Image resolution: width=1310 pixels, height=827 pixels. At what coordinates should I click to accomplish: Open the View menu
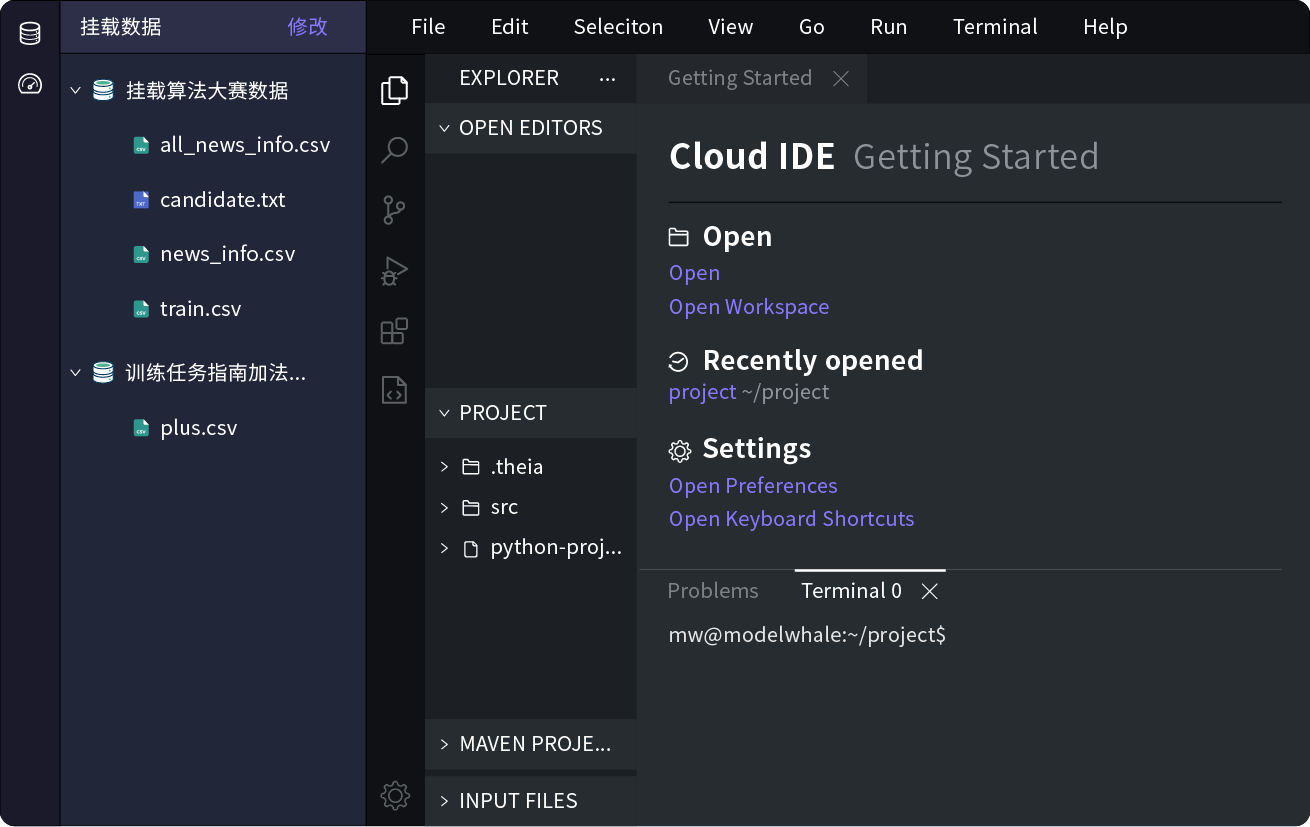pyautogui.click(x=731, y=27)
